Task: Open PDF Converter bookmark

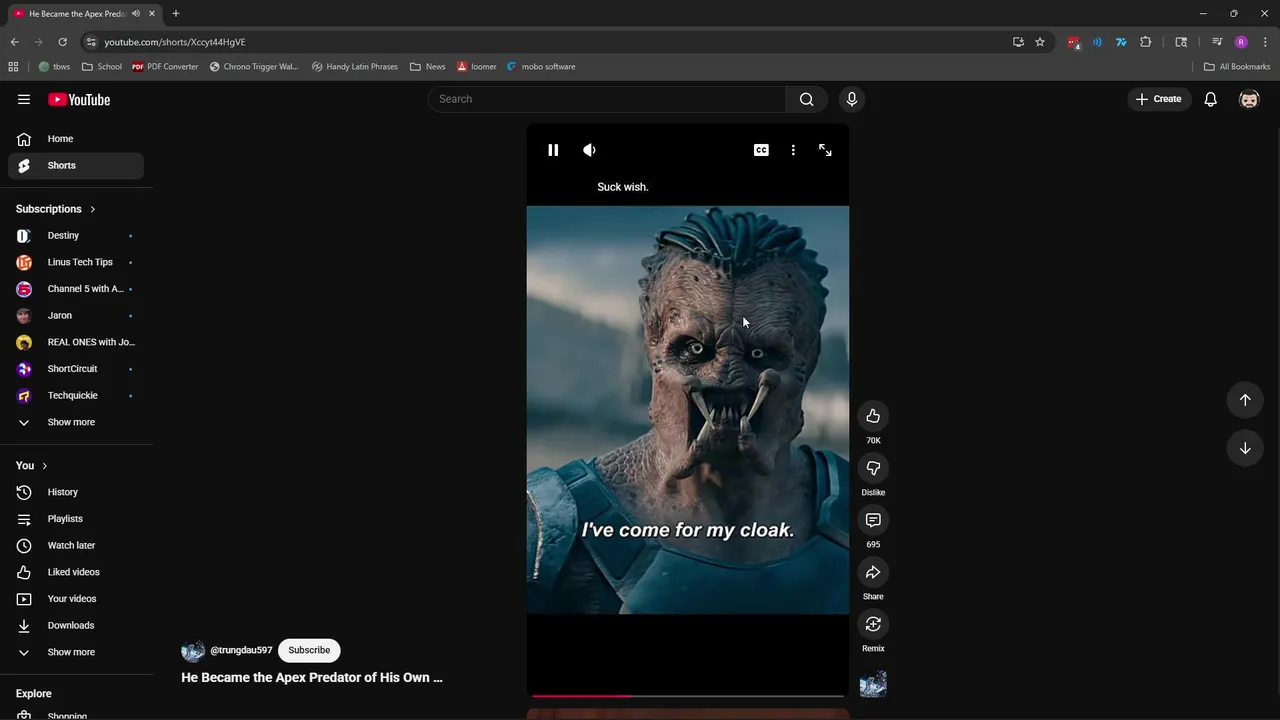Action: tap(165, 67)
